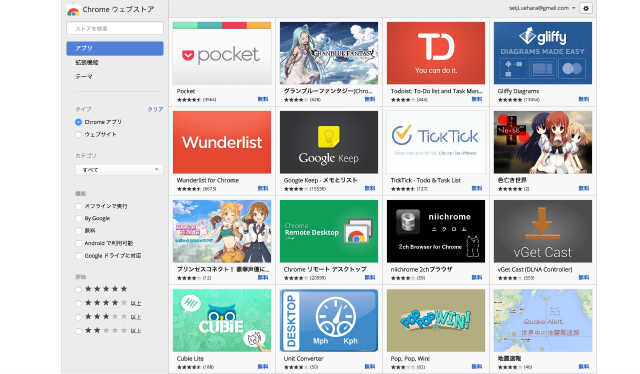Click the free button on Wunderlist
This screenshot has height=374, width=640.
(263, 188)
